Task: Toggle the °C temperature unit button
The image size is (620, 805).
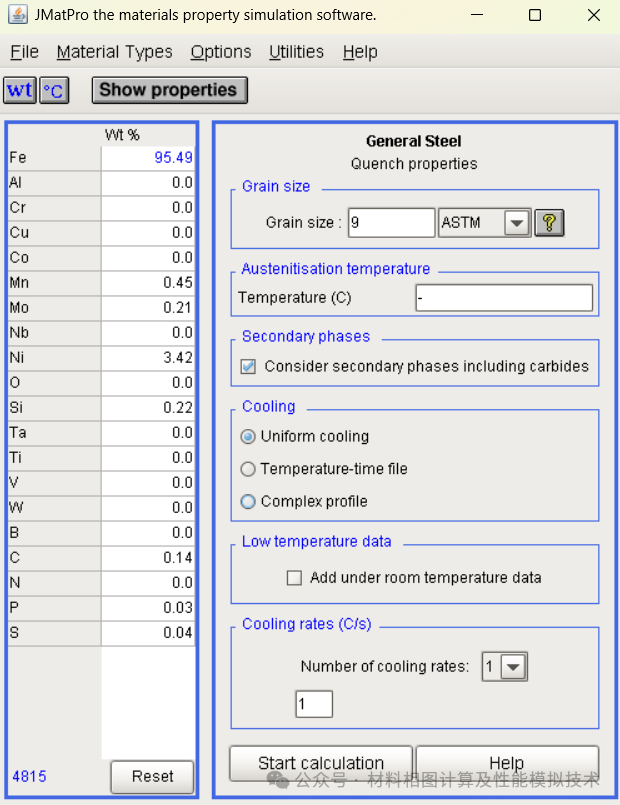Action: (x=54, y=91)
